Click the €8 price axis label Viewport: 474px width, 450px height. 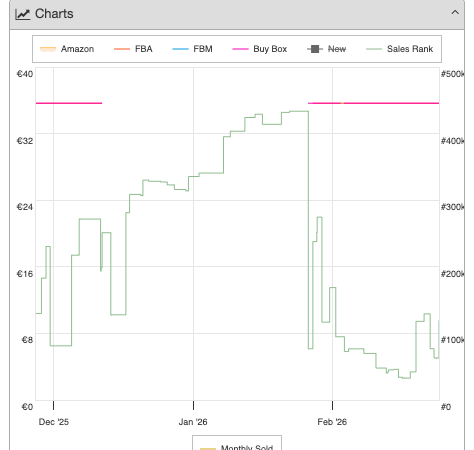pos(27,340)
